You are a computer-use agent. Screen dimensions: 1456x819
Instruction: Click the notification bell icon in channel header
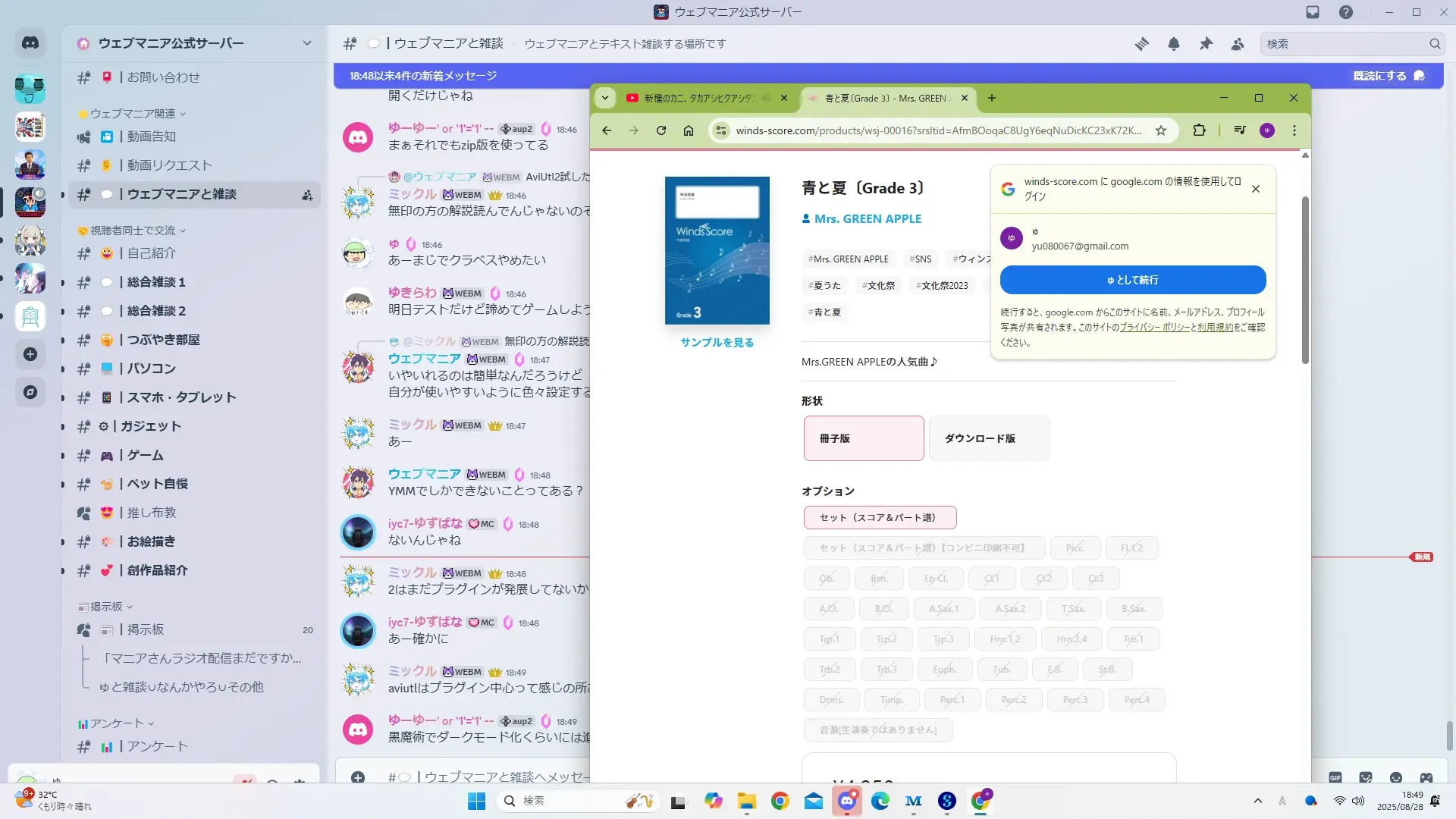(x=1173, y=44)
